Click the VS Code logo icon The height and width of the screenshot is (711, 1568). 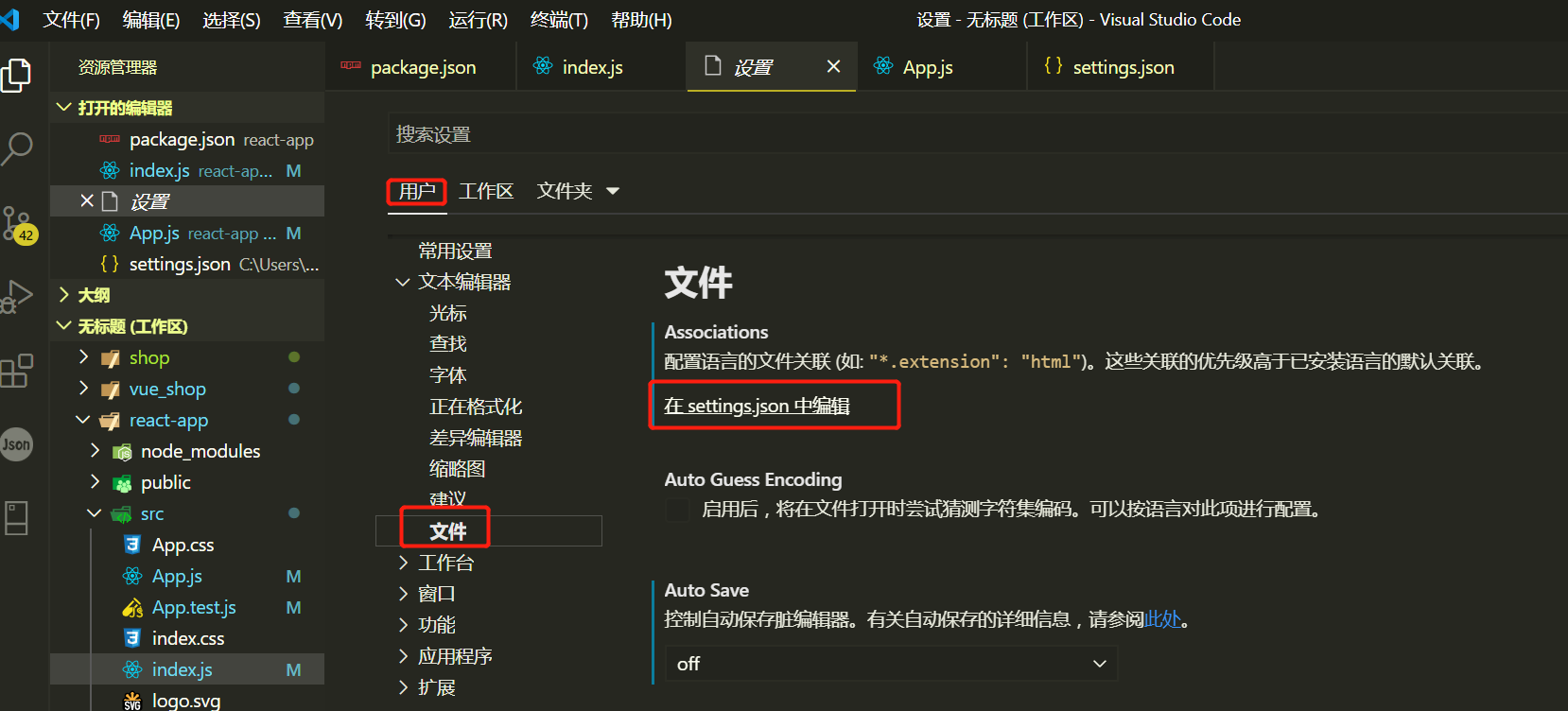[x=9, y=19]
